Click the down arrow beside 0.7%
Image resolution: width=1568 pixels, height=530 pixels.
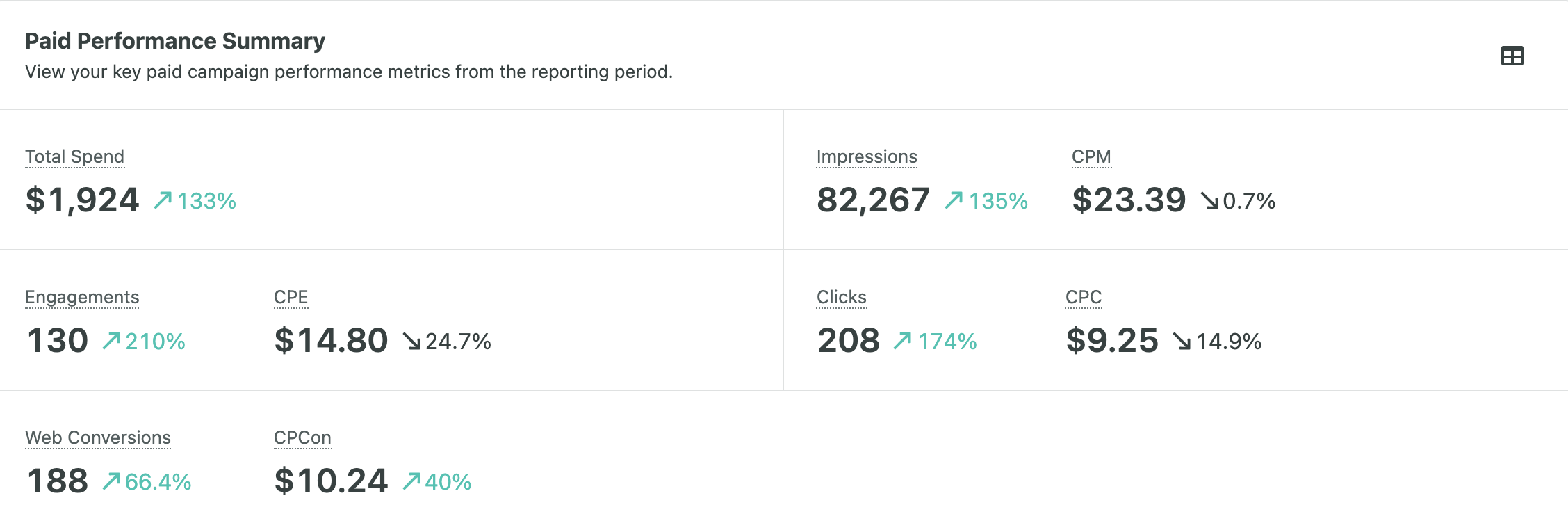1209,201
